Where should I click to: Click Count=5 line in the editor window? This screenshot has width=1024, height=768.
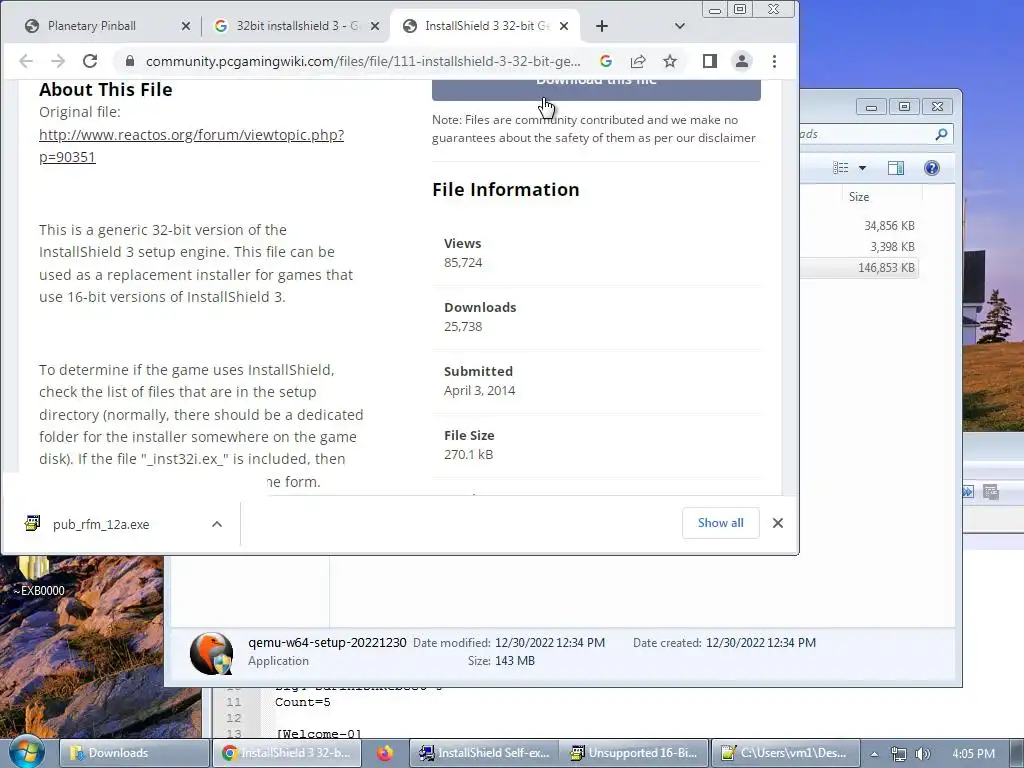click(x=302, y=703)
